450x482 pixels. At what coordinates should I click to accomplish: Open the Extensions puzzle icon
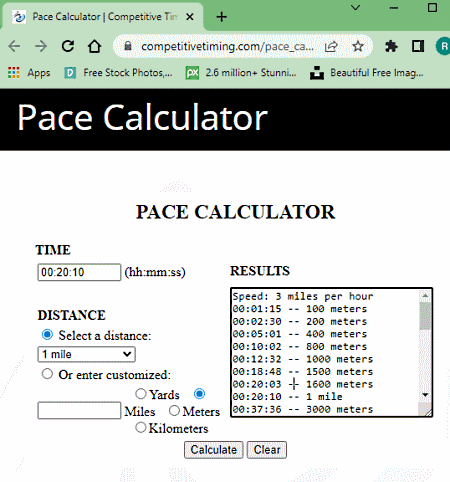(x=391, y=46)
